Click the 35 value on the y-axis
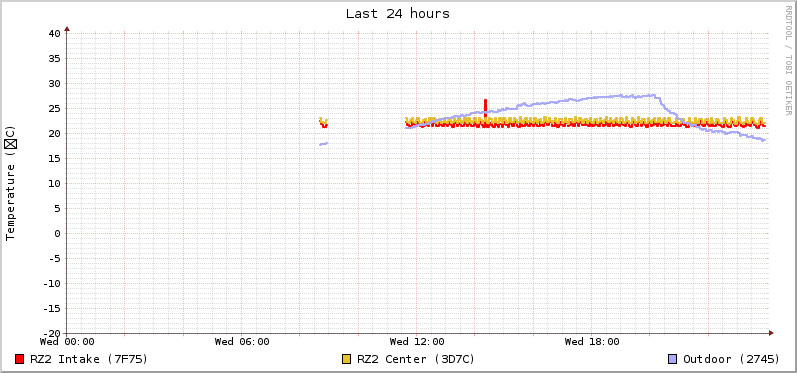This screenshot has height=373, width=797. click(55, 58)
